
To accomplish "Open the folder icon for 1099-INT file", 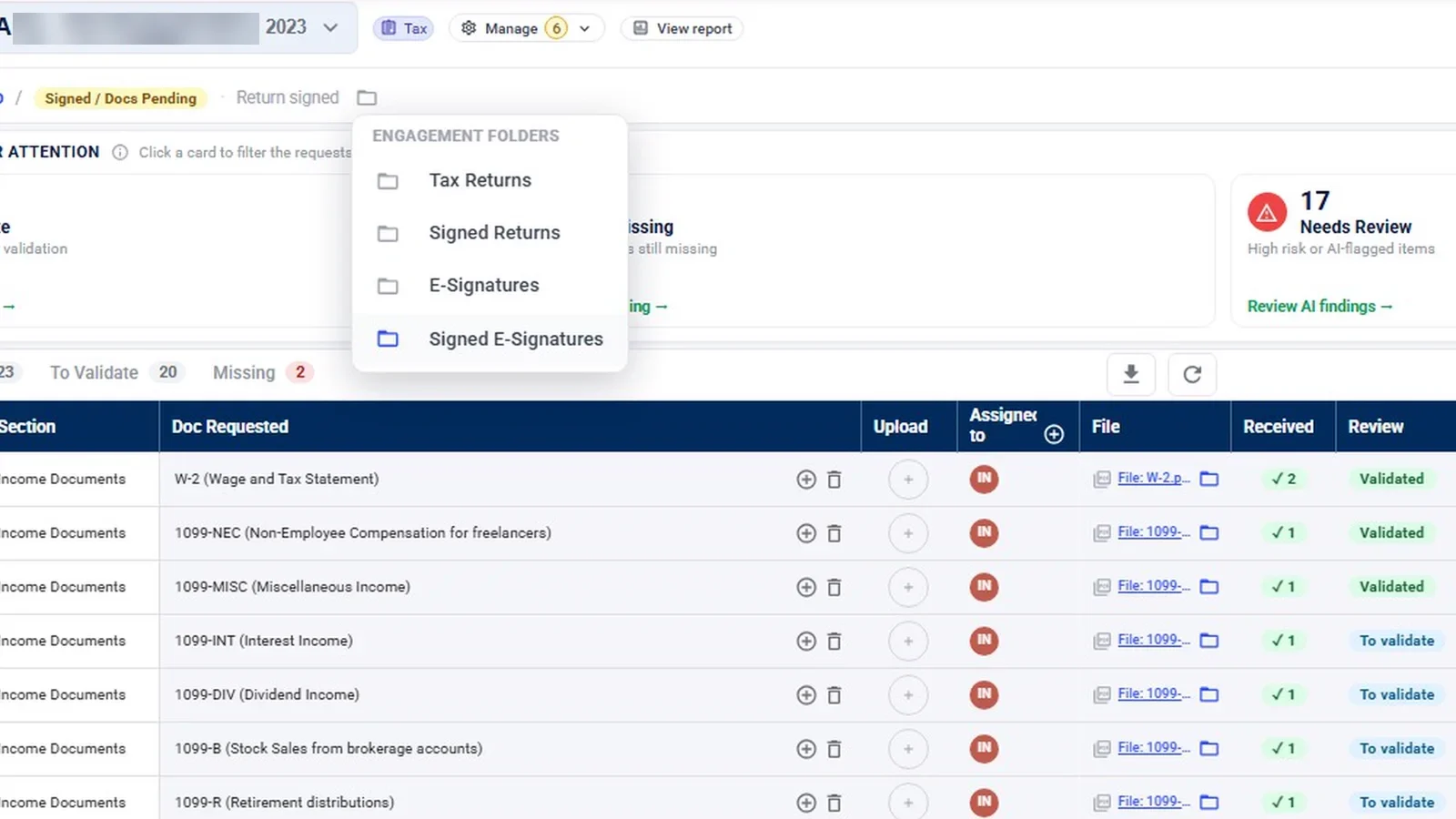I will [x=1209, y=641].
